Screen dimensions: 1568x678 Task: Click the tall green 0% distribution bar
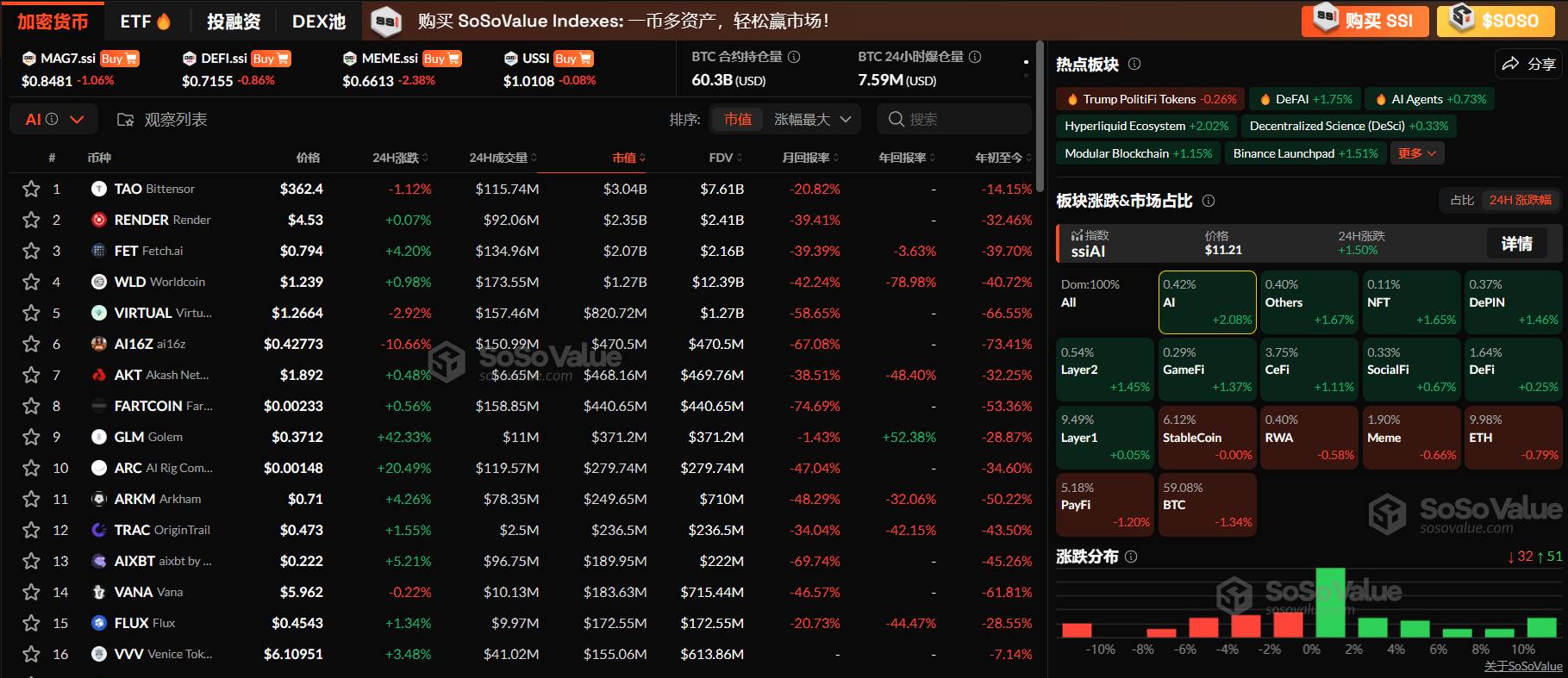[x=1330, y=602]
